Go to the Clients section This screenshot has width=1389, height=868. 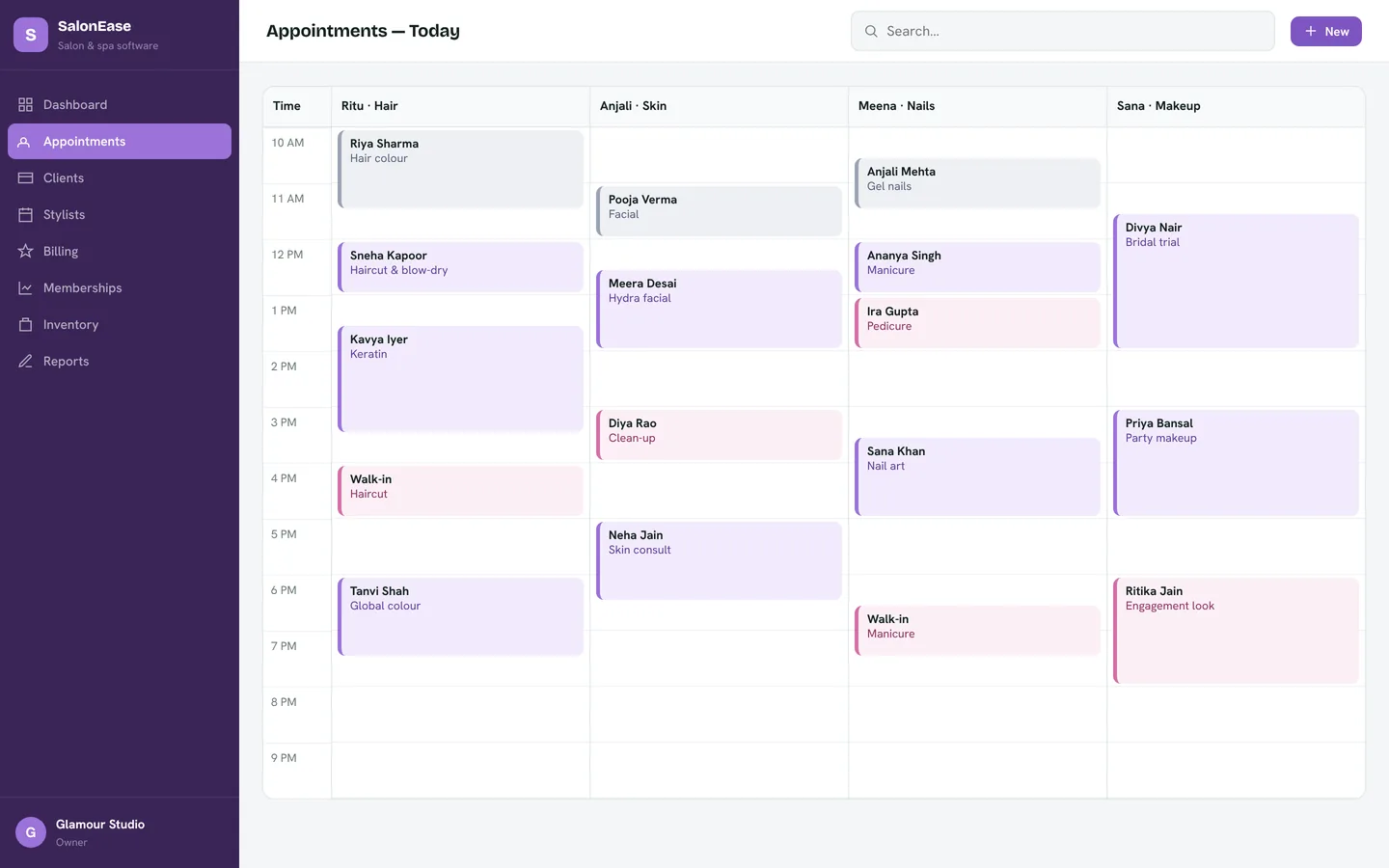[120, 178]
